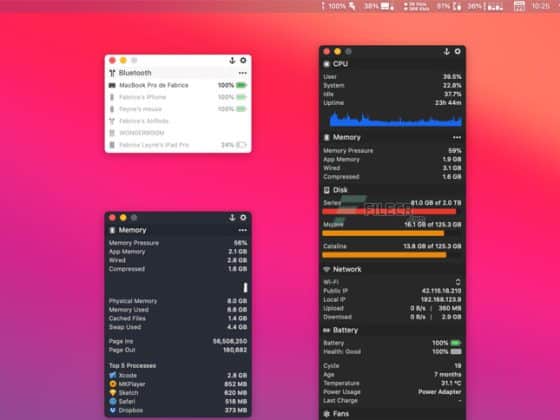Viewport: 560px width, 420px height.
Task: Click the Xcode process icon
Action: point(113,375)
